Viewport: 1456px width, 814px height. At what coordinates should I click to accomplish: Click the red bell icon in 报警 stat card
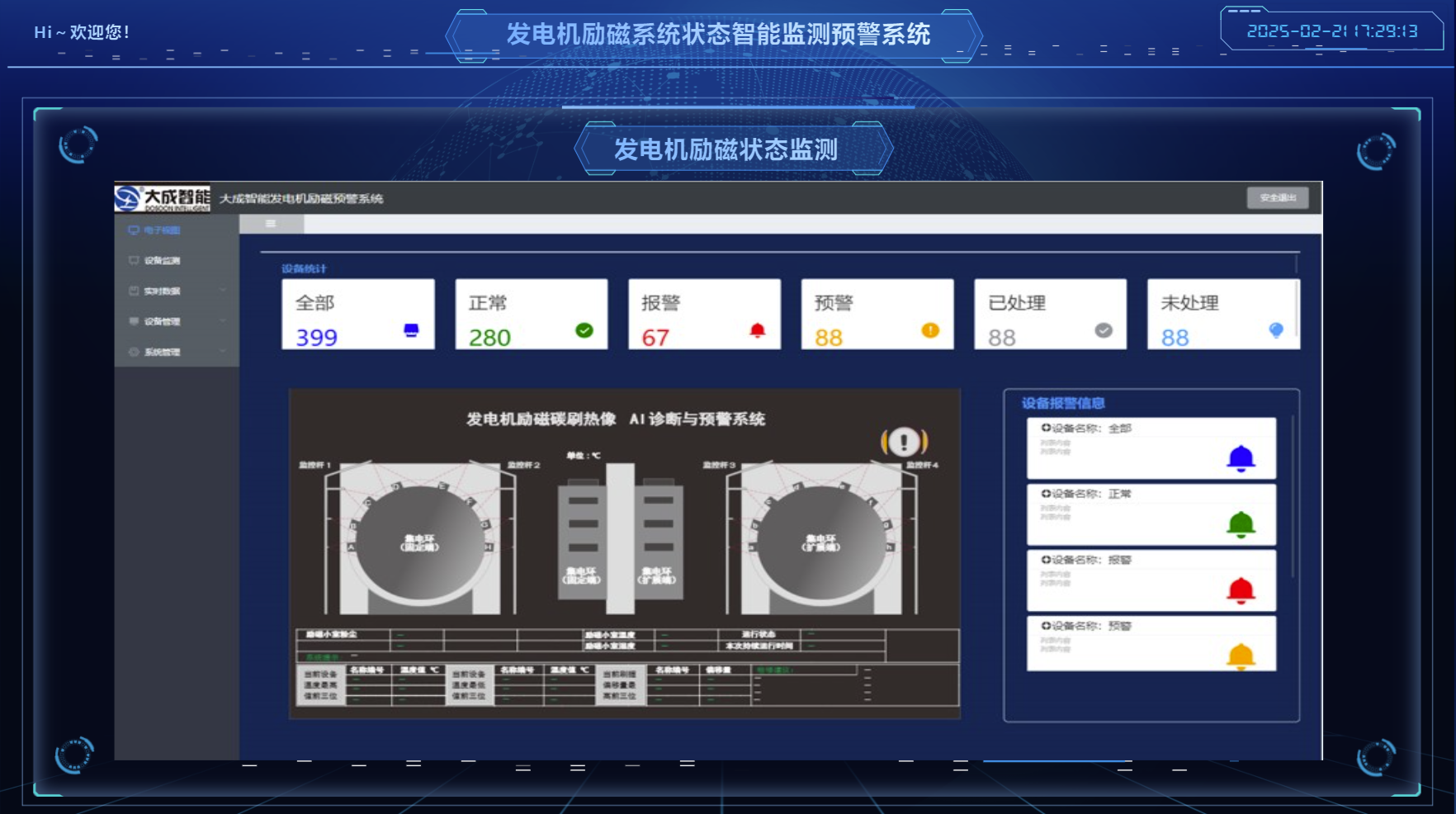(x=757, y=331)
